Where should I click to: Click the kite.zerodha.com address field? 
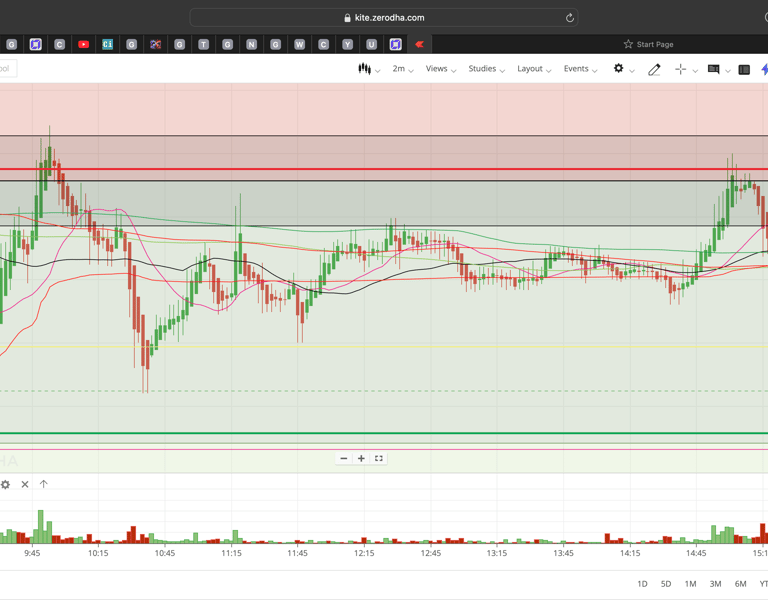384,18
